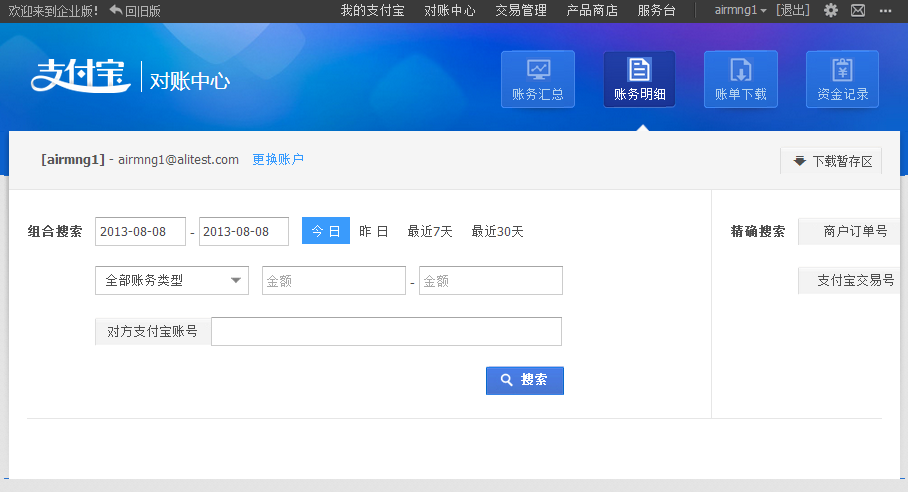Open 产品商店 menu item
The image size is (908, 492).
tap(592, 10)
